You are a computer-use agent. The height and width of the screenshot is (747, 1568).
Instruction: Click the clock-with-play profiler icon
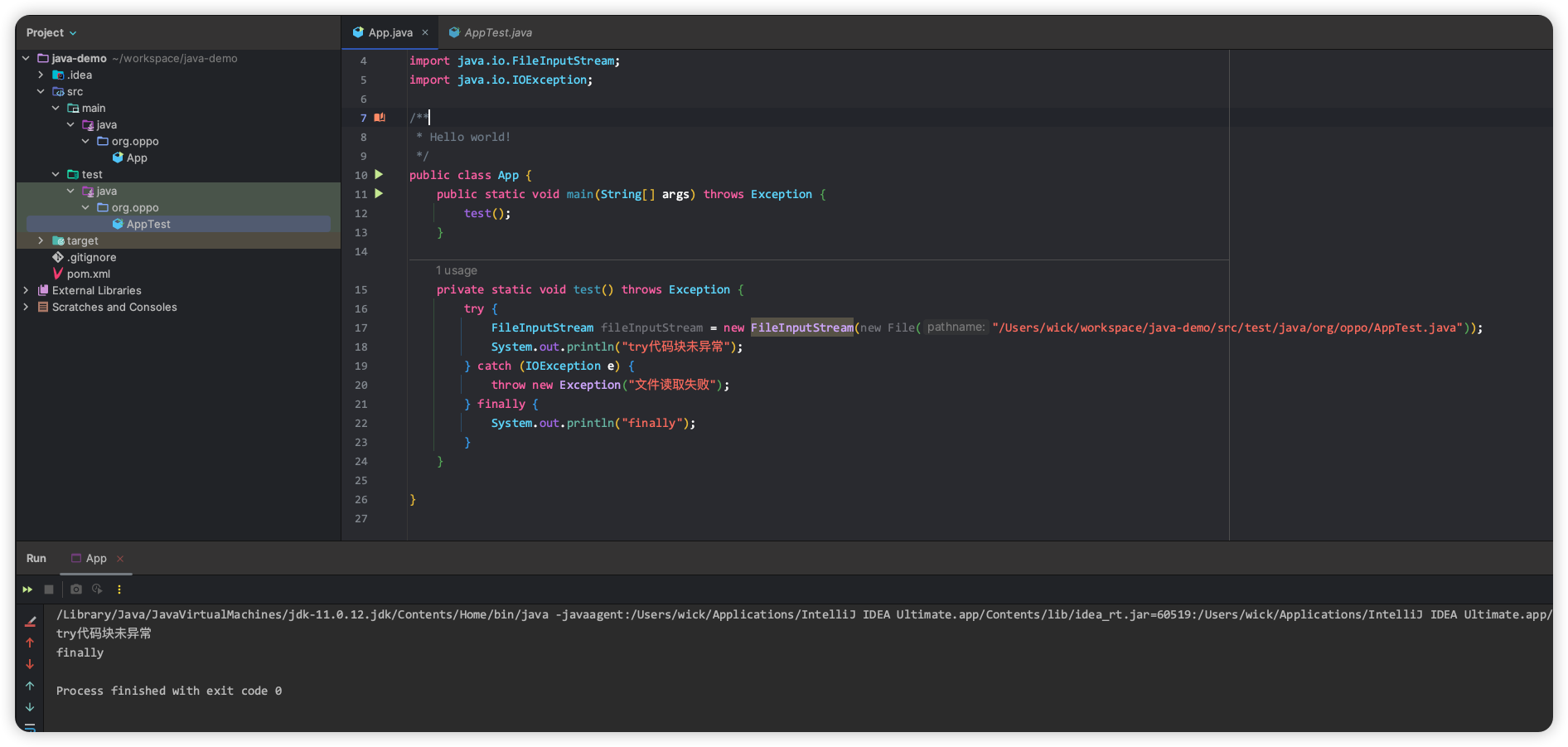tap(97, 589)
